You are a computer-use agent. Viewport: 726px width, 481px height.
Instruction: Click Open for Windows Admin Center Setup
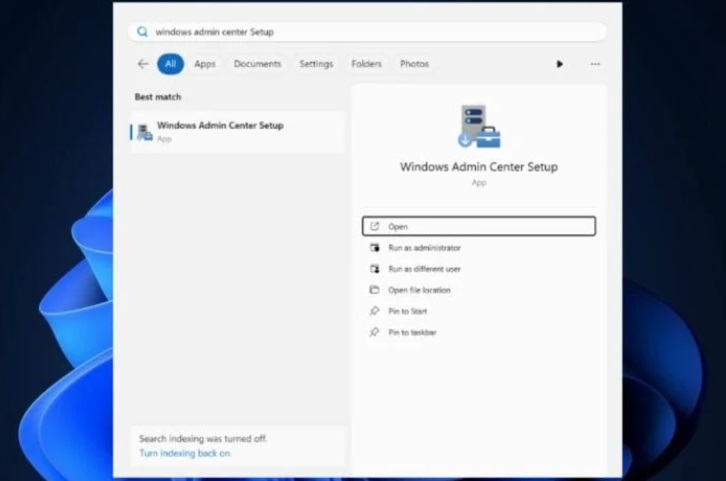(479, 226)
